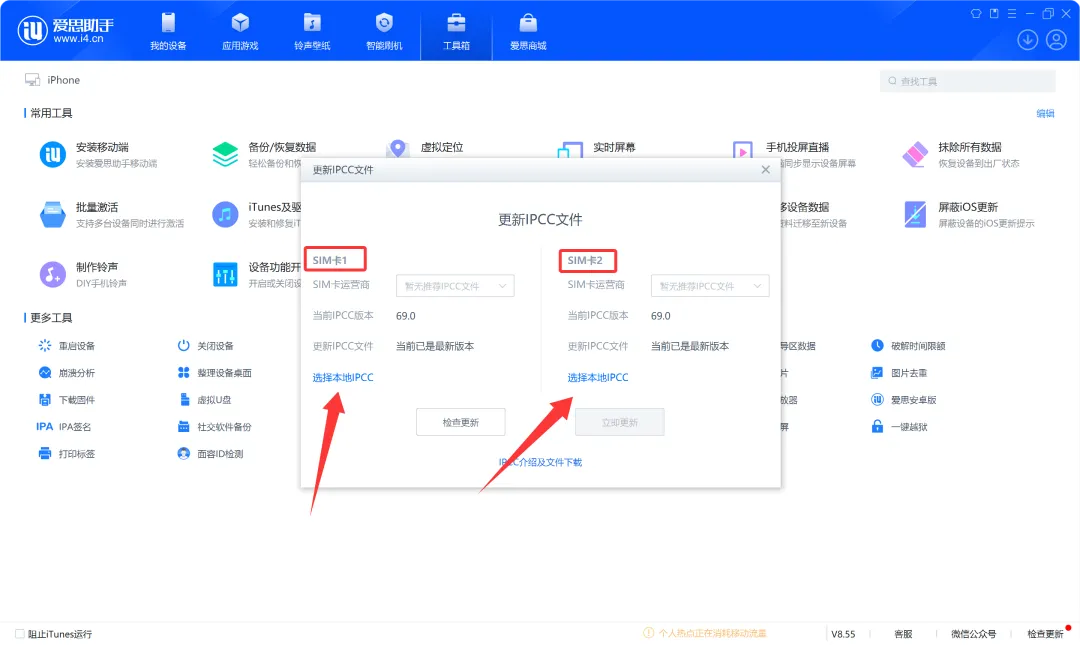Click the skin shirt icon in the title bar
The height and width of the screenshot is (645, 1080).
click(x=976, y=13)
